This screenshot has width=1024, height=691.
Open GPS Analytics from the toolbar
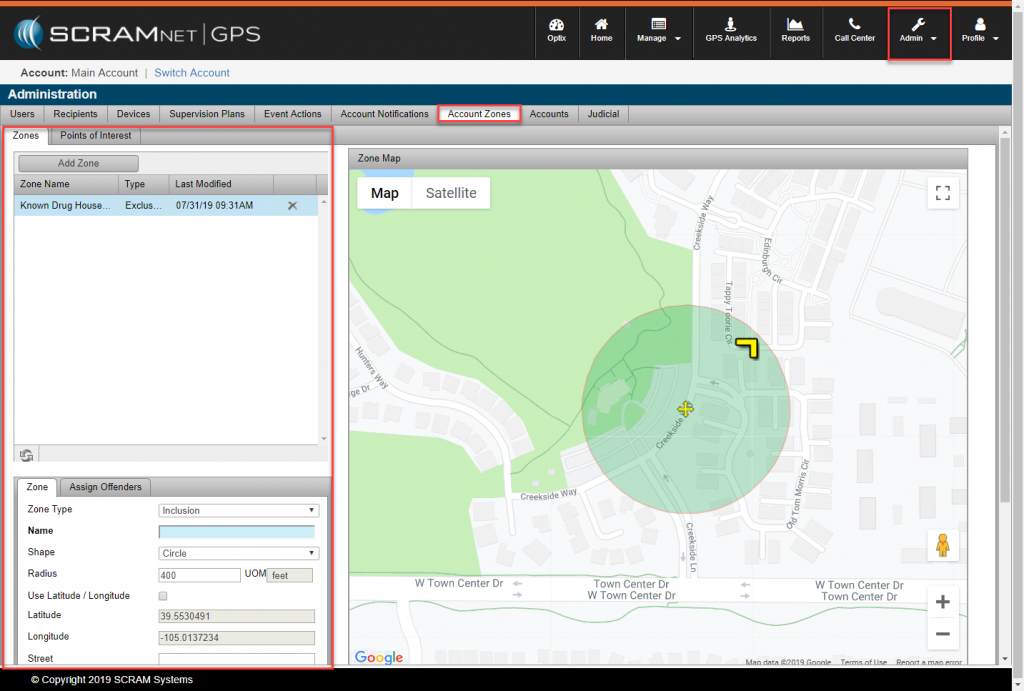pos(731,30)
